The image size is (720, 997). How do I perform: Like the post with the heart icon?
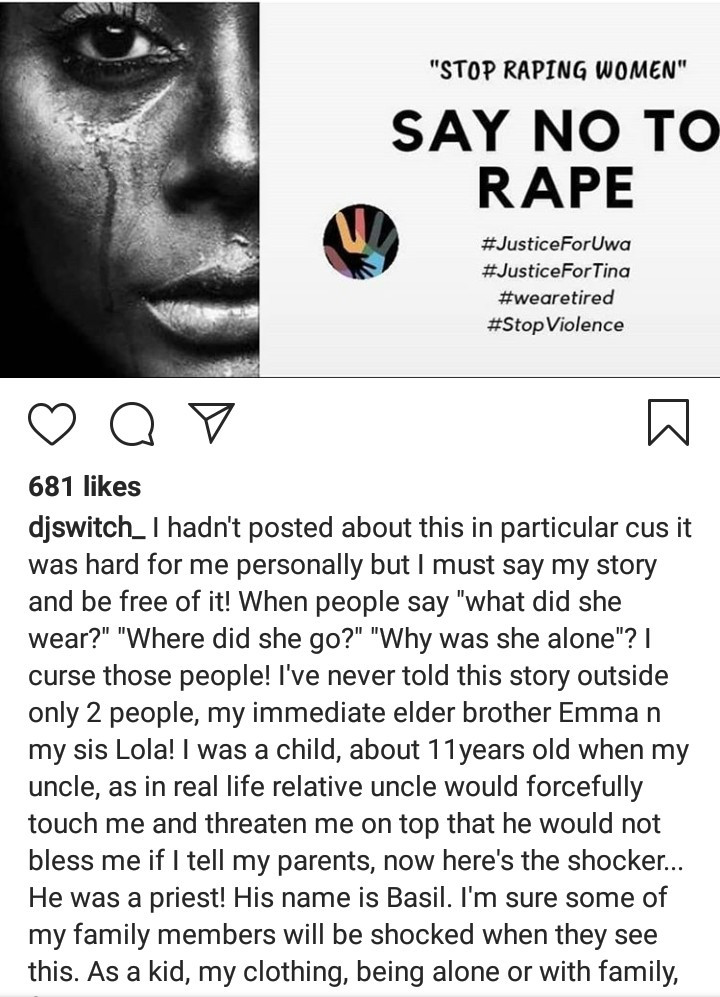coord(52,425)
